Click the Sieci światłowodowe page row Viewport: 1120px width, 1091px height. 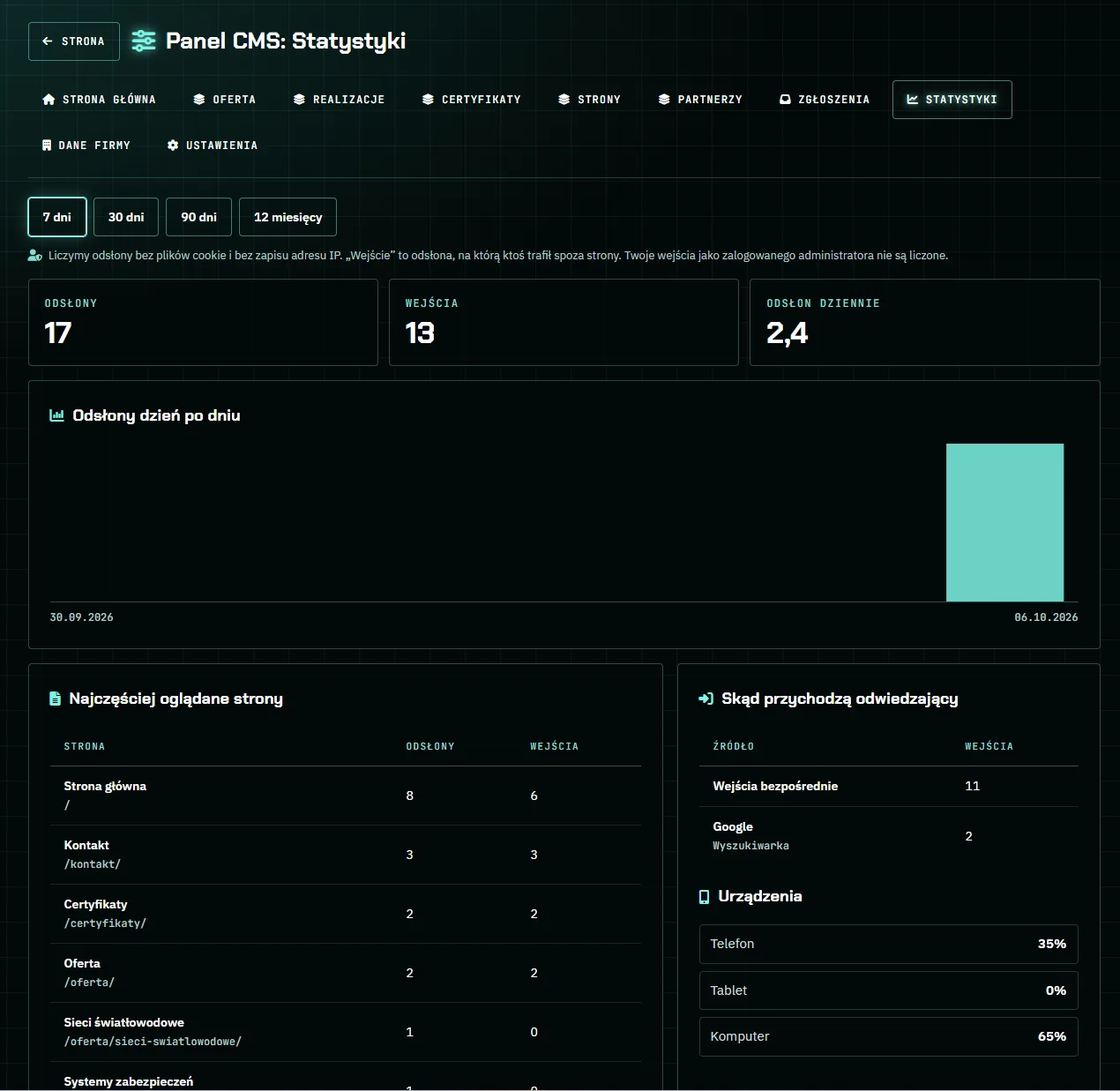click(x=346, y=1032)
